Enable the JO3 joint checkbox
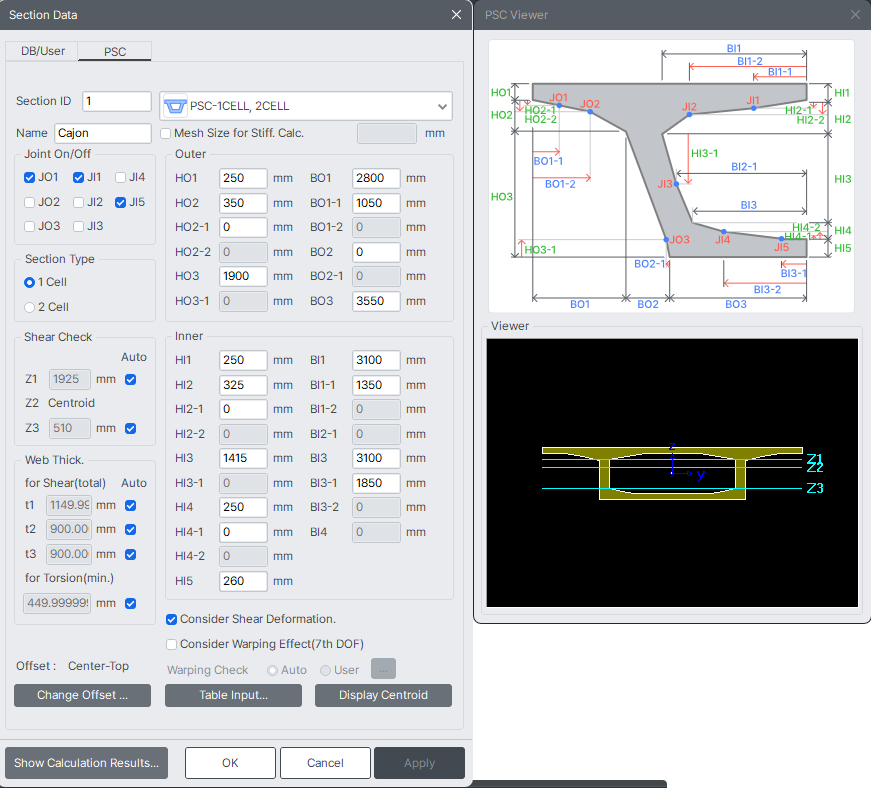 pyautogui.click(x=29, y=226)
